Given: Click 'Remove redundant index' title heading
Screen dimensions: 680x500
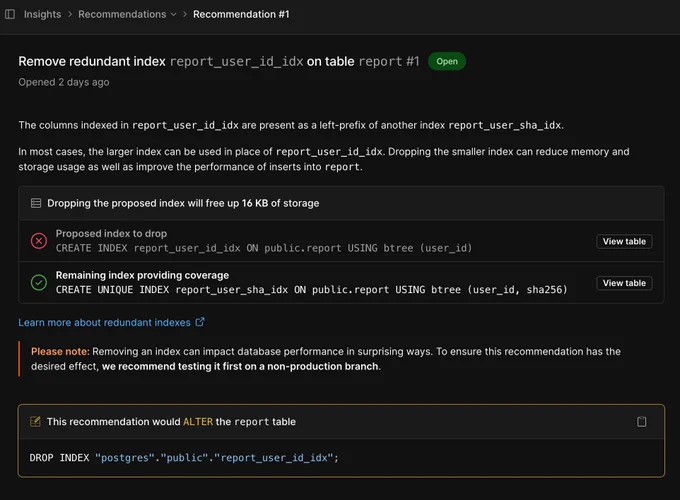Looking at the screenshot, I should click(92, 61).
